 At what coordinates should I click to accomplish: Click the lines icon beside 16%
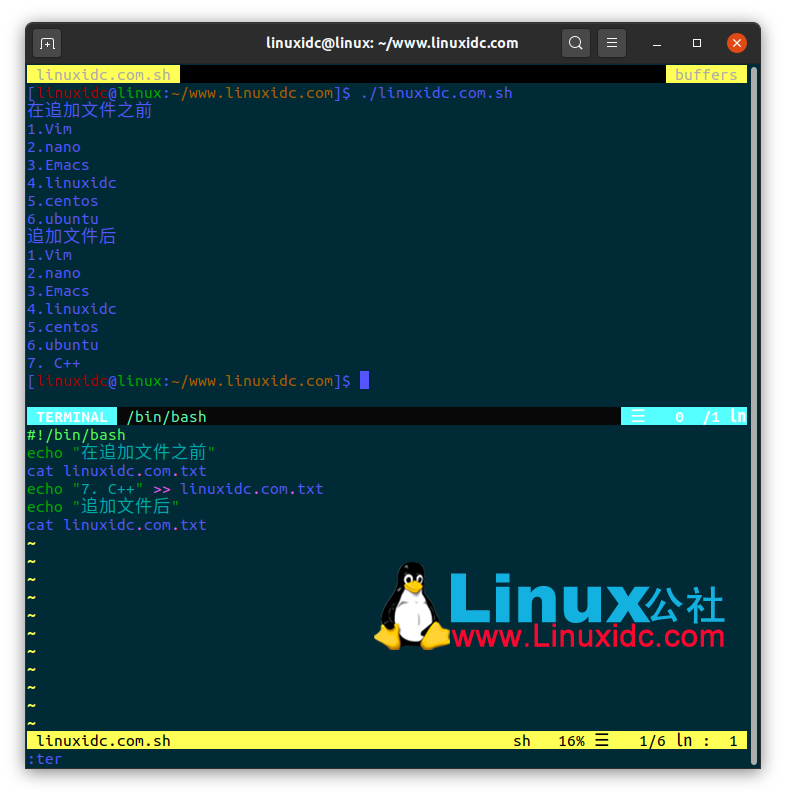click(602, 741)
